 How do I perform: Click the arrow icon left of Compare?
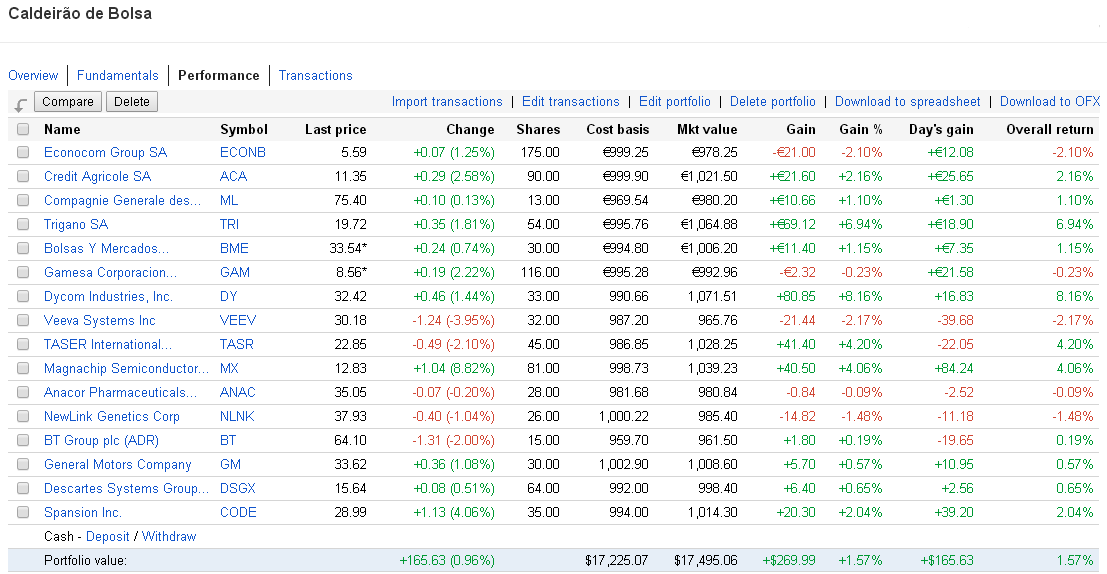pyautogui.click(x=21, y=105)
